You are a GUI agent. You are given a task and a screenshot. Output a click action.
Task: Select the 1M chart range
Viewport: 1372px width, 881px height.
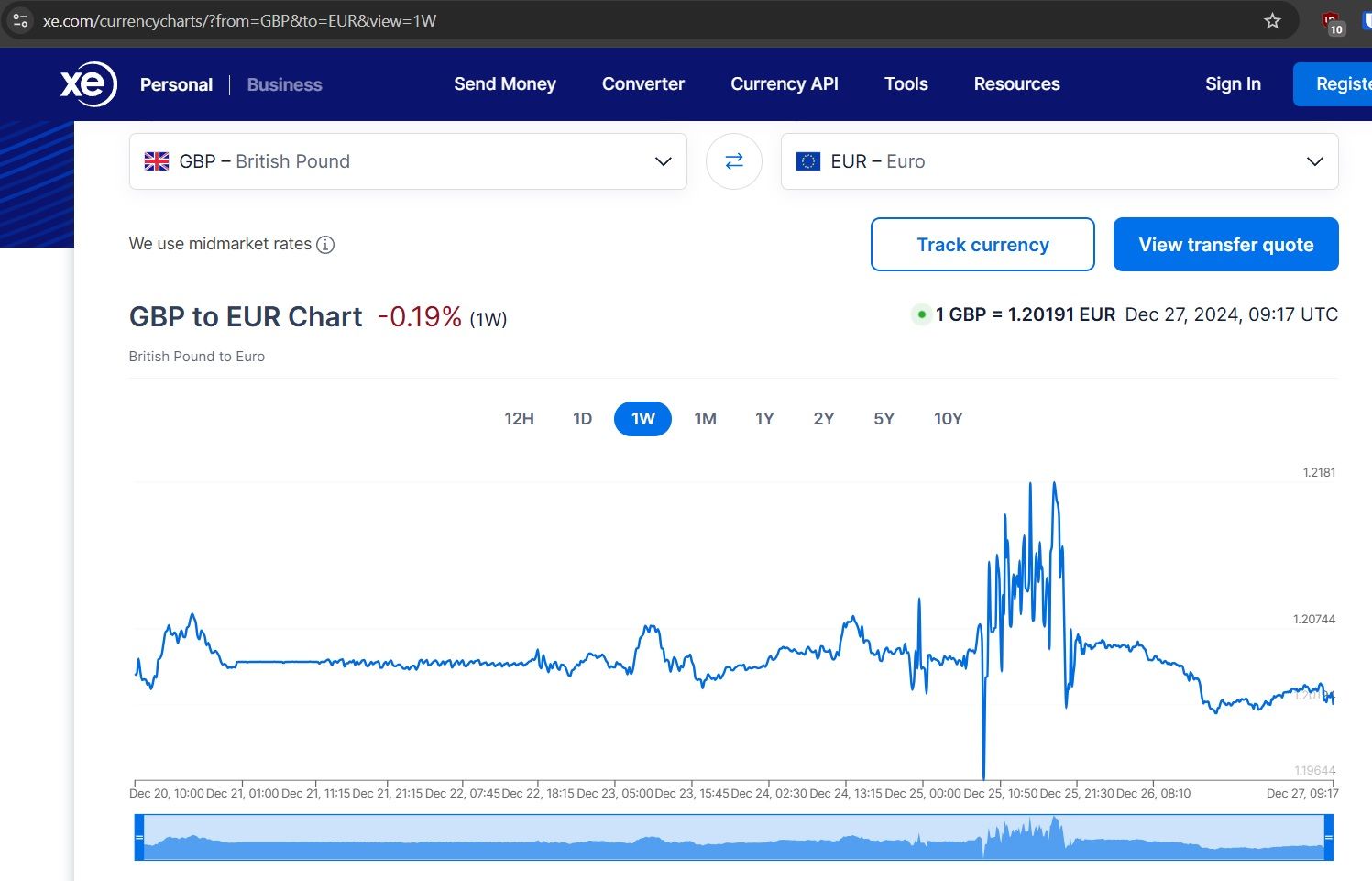pos(705,419)
